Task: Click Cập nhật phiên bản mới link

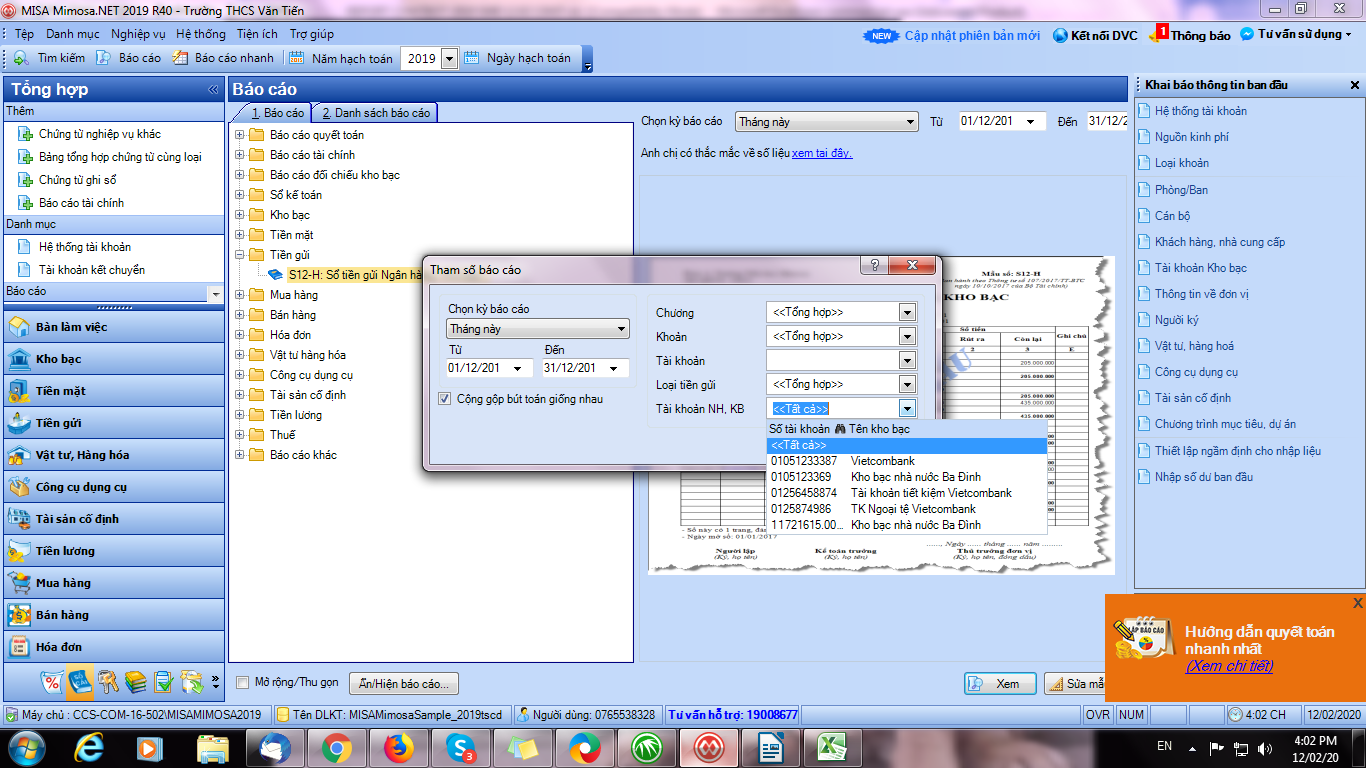Action: tap(972, 35)
